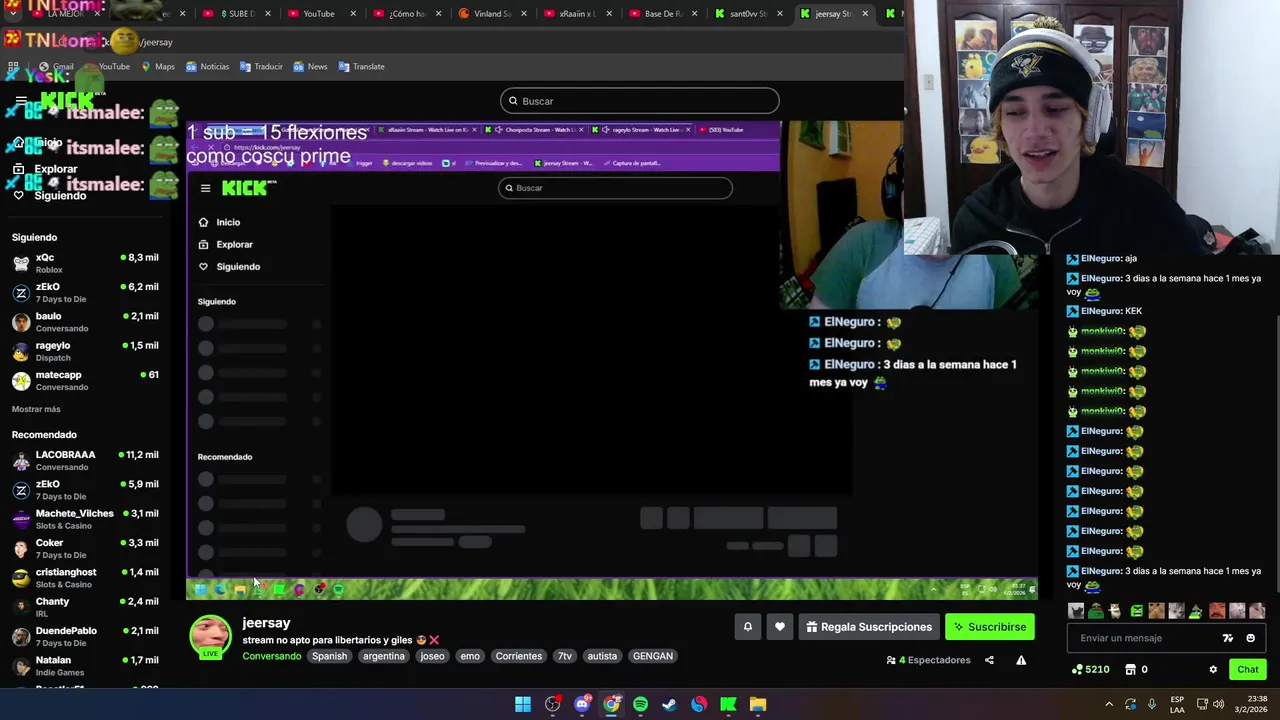Open zEKO channel with 6,2 mil viewers
Screen dimensions: 1280x720
(85, 292)
